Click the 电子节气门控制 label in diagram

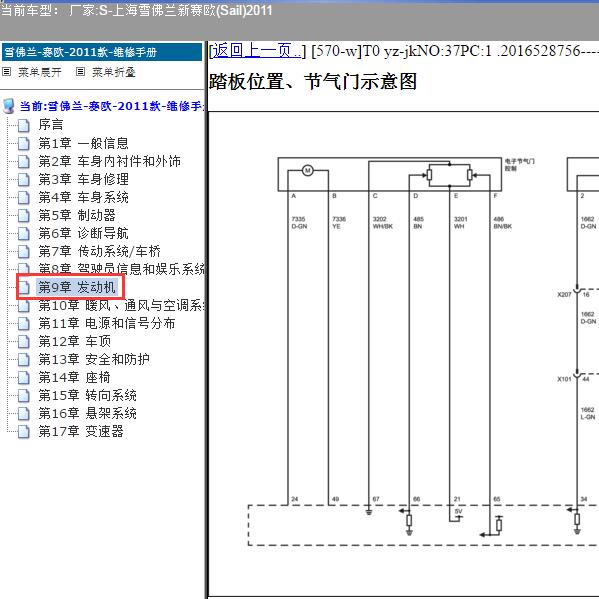(x=520, y=165)
